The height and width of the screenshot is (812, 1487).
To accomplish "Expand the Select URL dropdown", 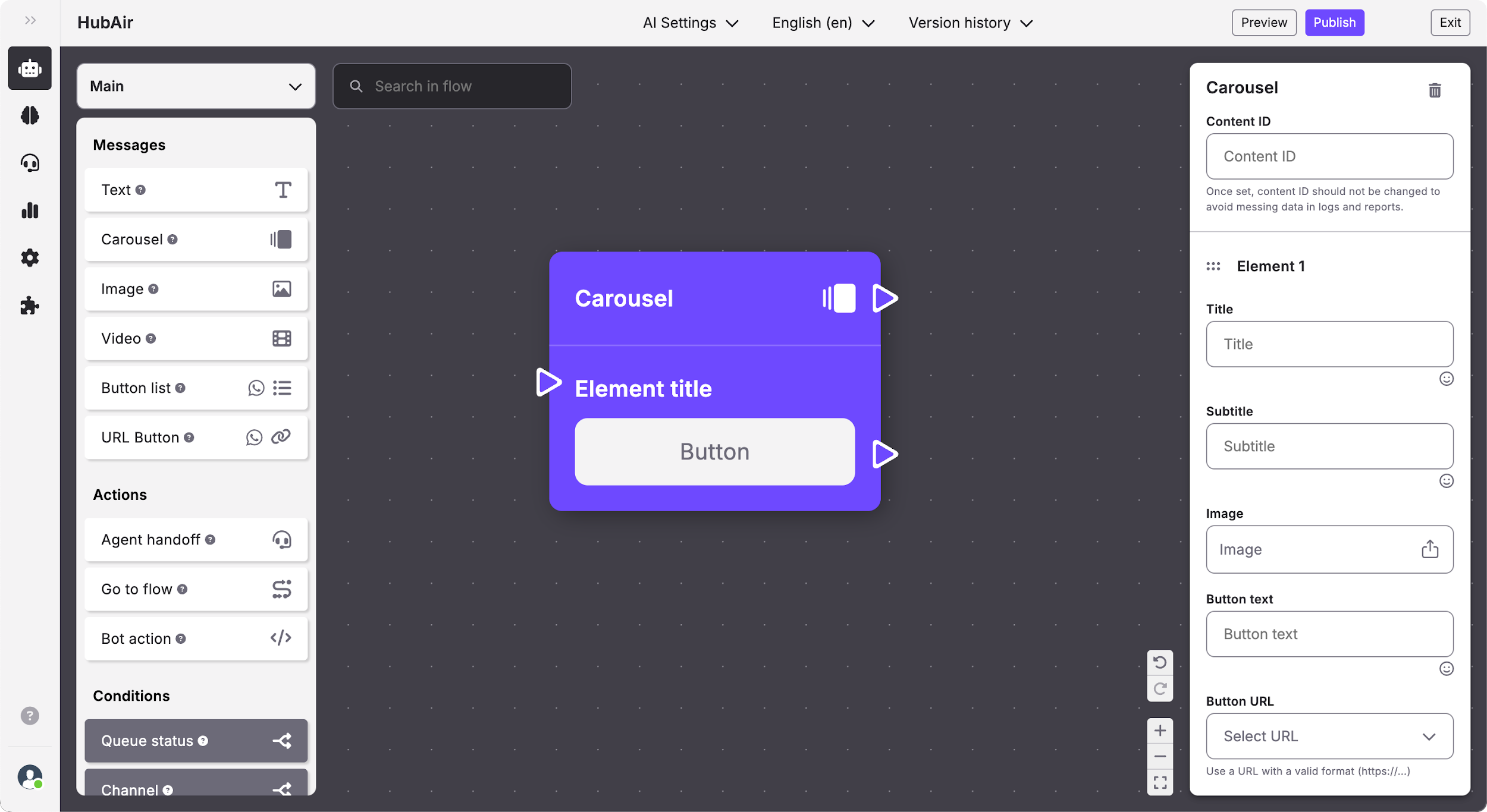I will click(1329, 736).
